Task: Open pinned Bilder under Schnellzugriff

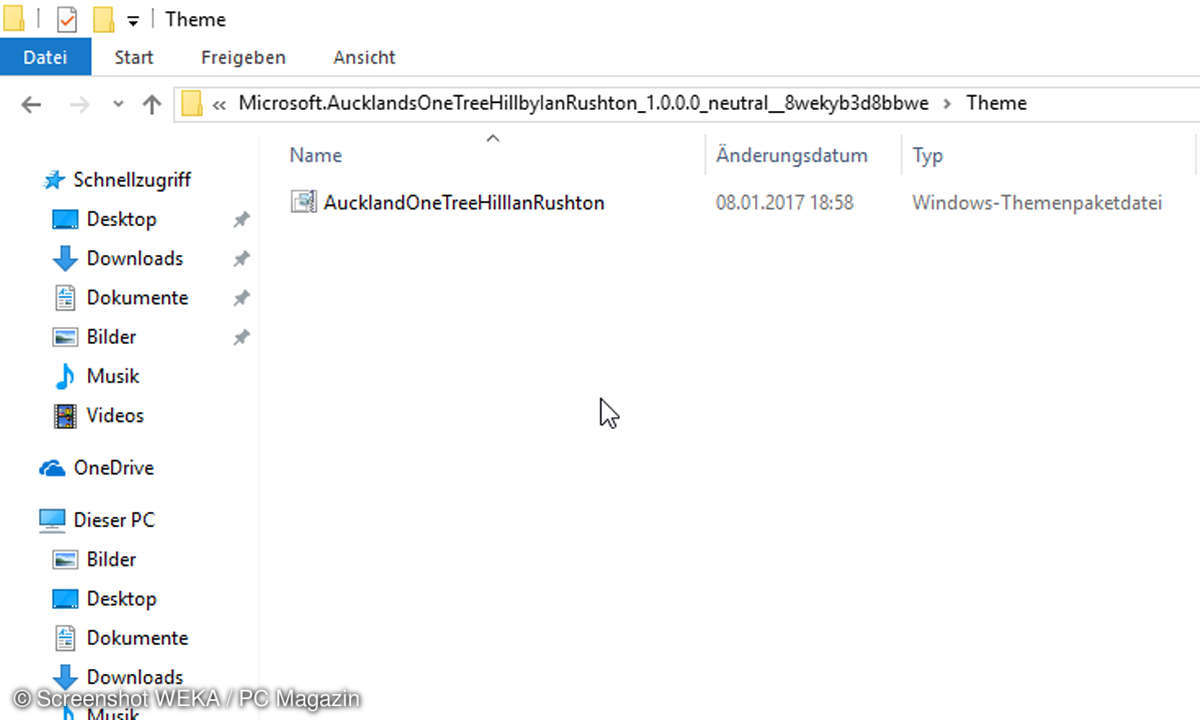Action: point(111,337)
